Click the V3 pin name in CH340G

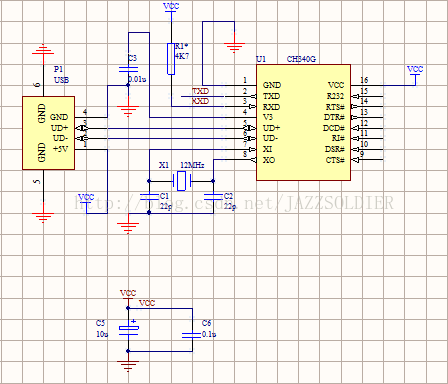click(268, 117)
